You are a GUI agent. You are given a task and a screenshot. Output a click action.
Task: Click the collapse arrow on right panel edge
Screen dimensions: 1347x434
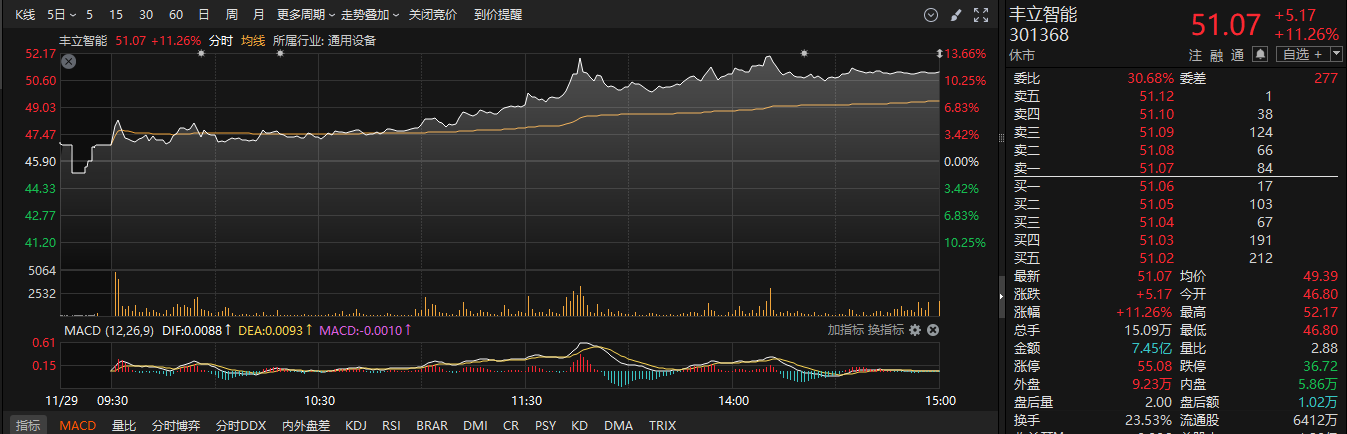(x=1001, y=296)
